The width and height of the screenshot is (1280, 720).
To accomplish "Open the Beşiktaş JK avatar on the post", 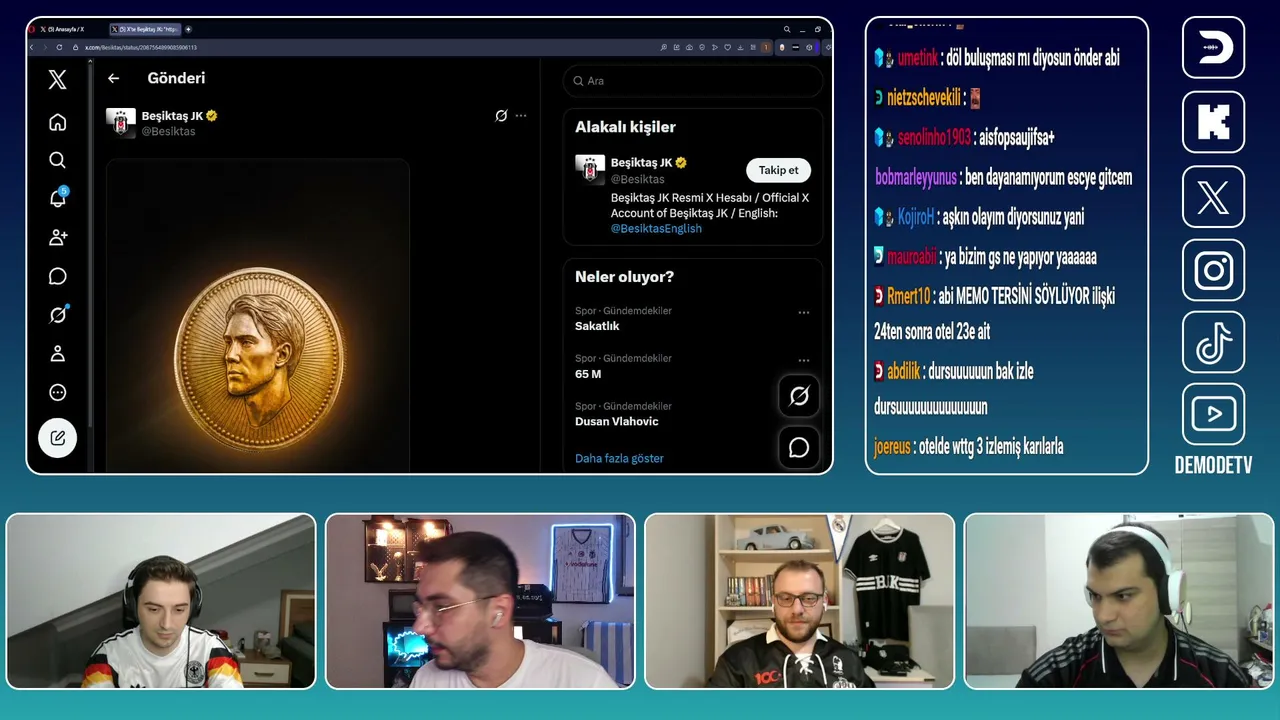I will coord(121,122).
